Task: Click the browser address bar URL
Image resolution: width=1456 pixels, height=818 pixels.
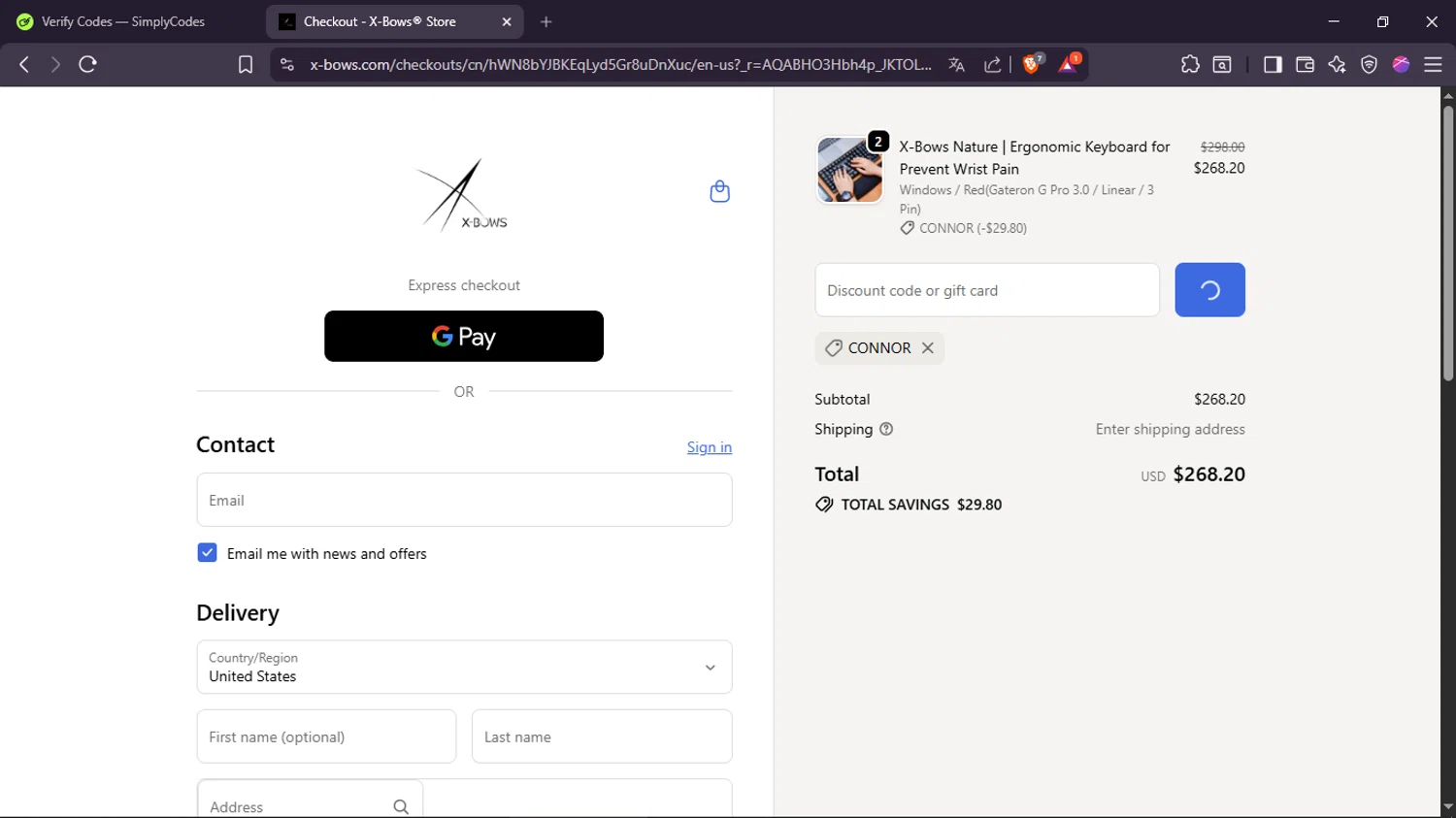Action: pos(620,64)
